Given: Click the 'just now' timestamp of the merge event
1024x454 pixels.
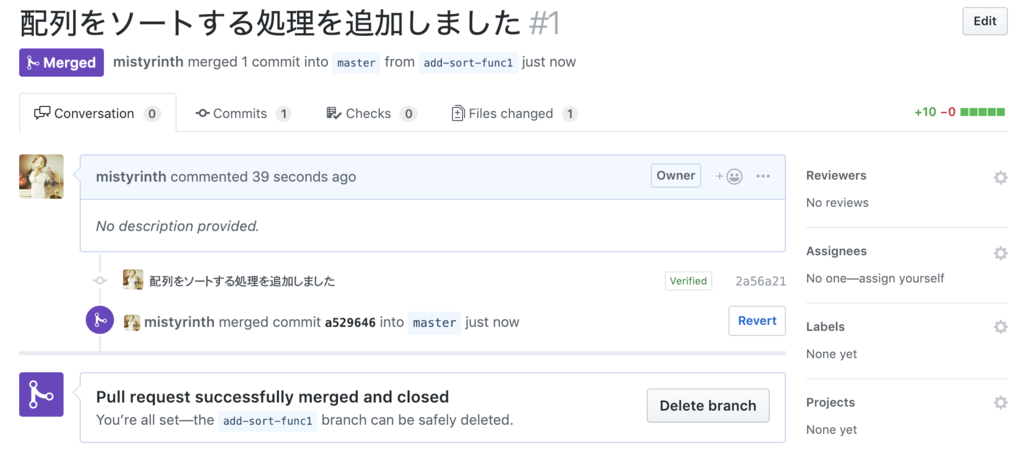Looking at the screenshot, I should pos(492,322).
